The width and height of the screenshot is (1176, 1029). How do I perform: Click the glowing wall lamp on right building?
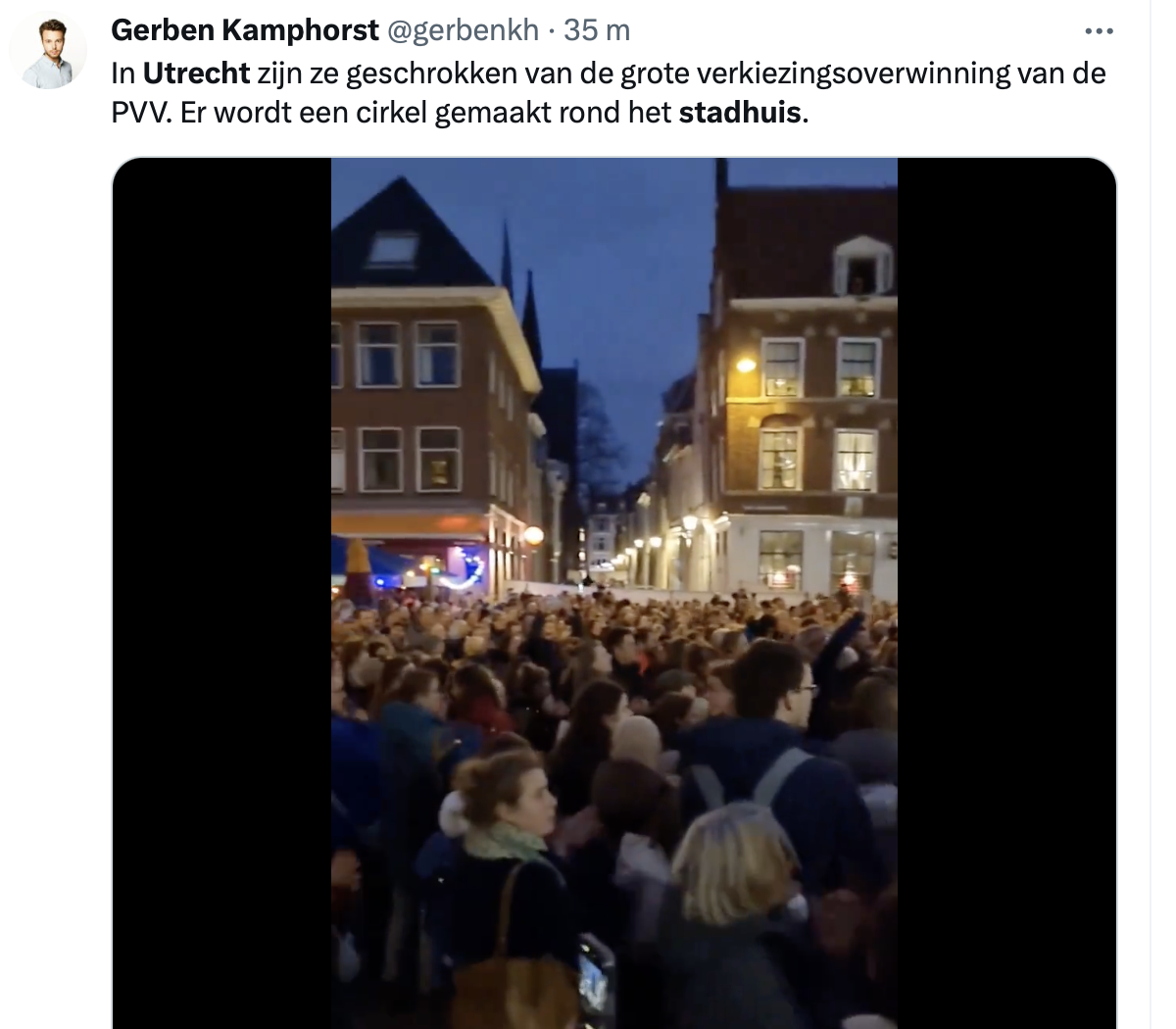tap(746, 365)
